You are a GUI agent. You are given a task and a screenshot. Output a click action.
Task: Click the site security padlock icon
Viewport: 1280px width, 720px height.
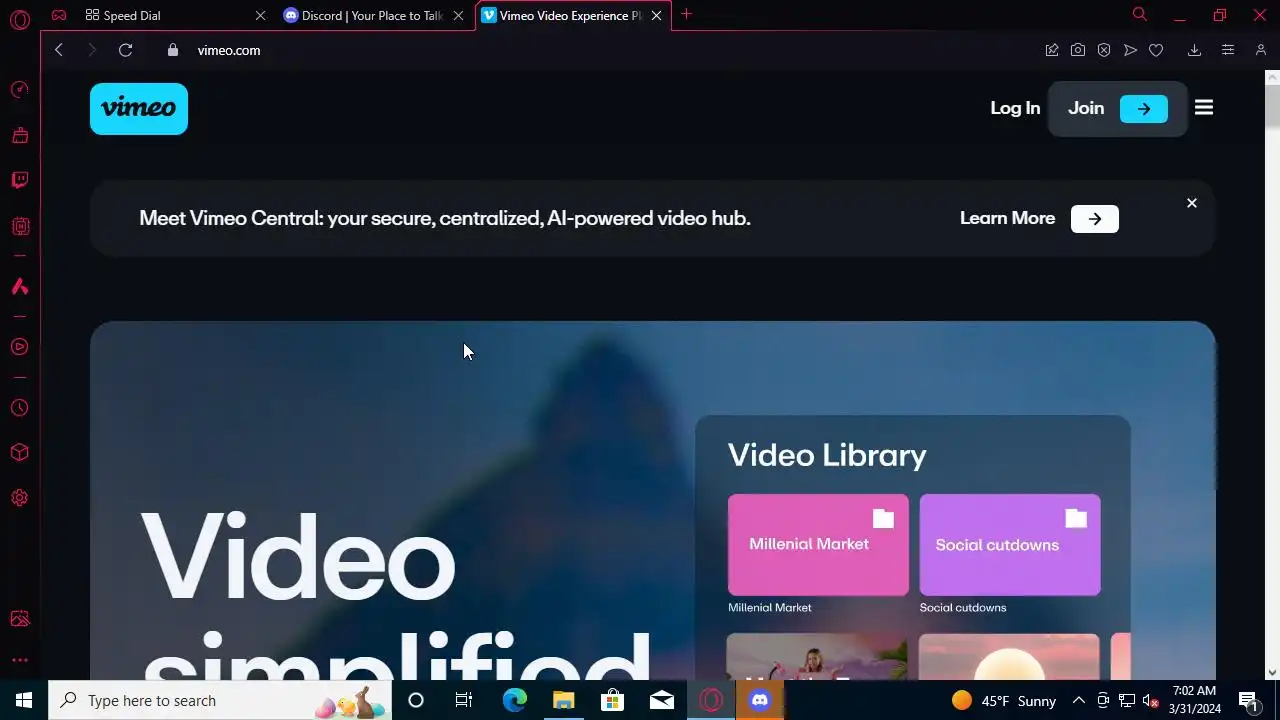click(173, 50)
